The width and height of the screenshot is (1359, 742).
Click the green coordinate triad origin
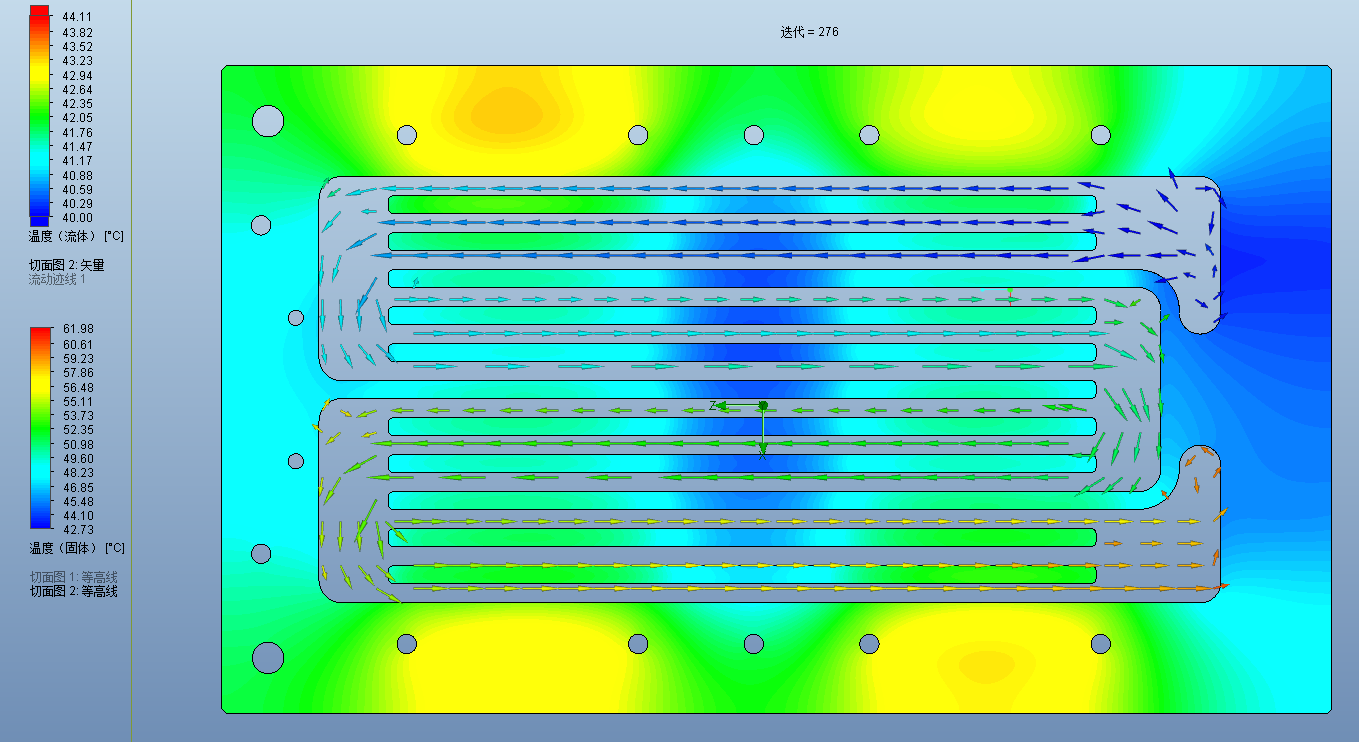(x=763, y=405)
